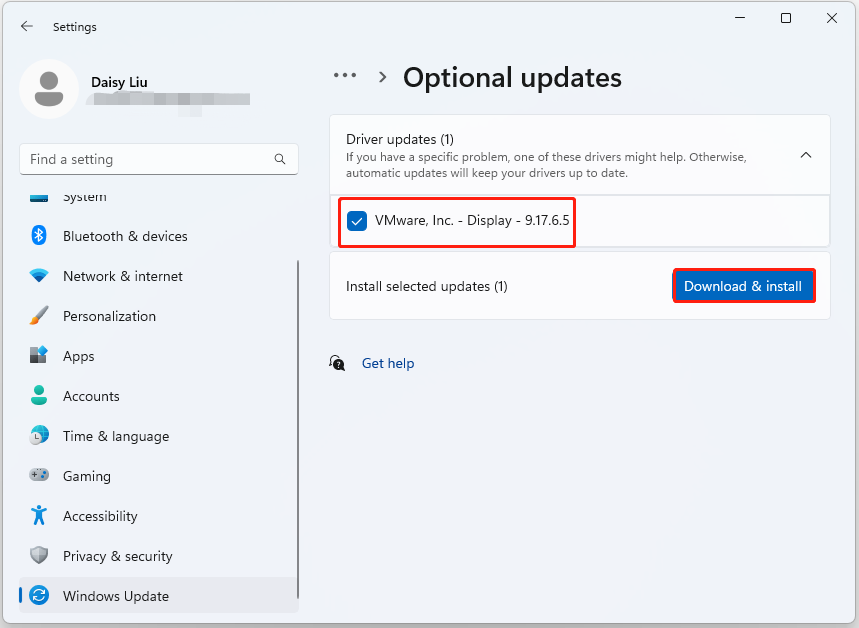Open Personalization settings
Viewport: 859px width, 628px height.
(159, 316)
